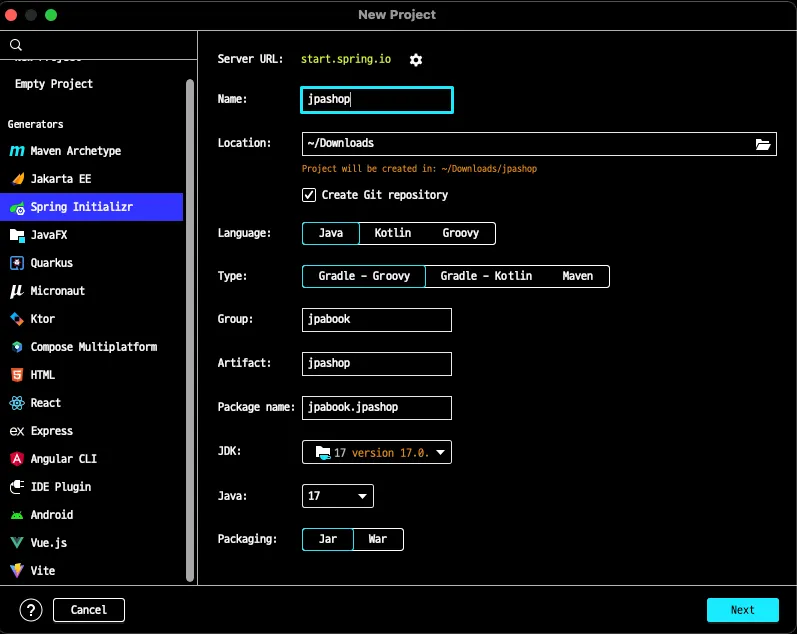Select War packaging
The height and width of the screenshot is (634, 797).
[378, 539]
